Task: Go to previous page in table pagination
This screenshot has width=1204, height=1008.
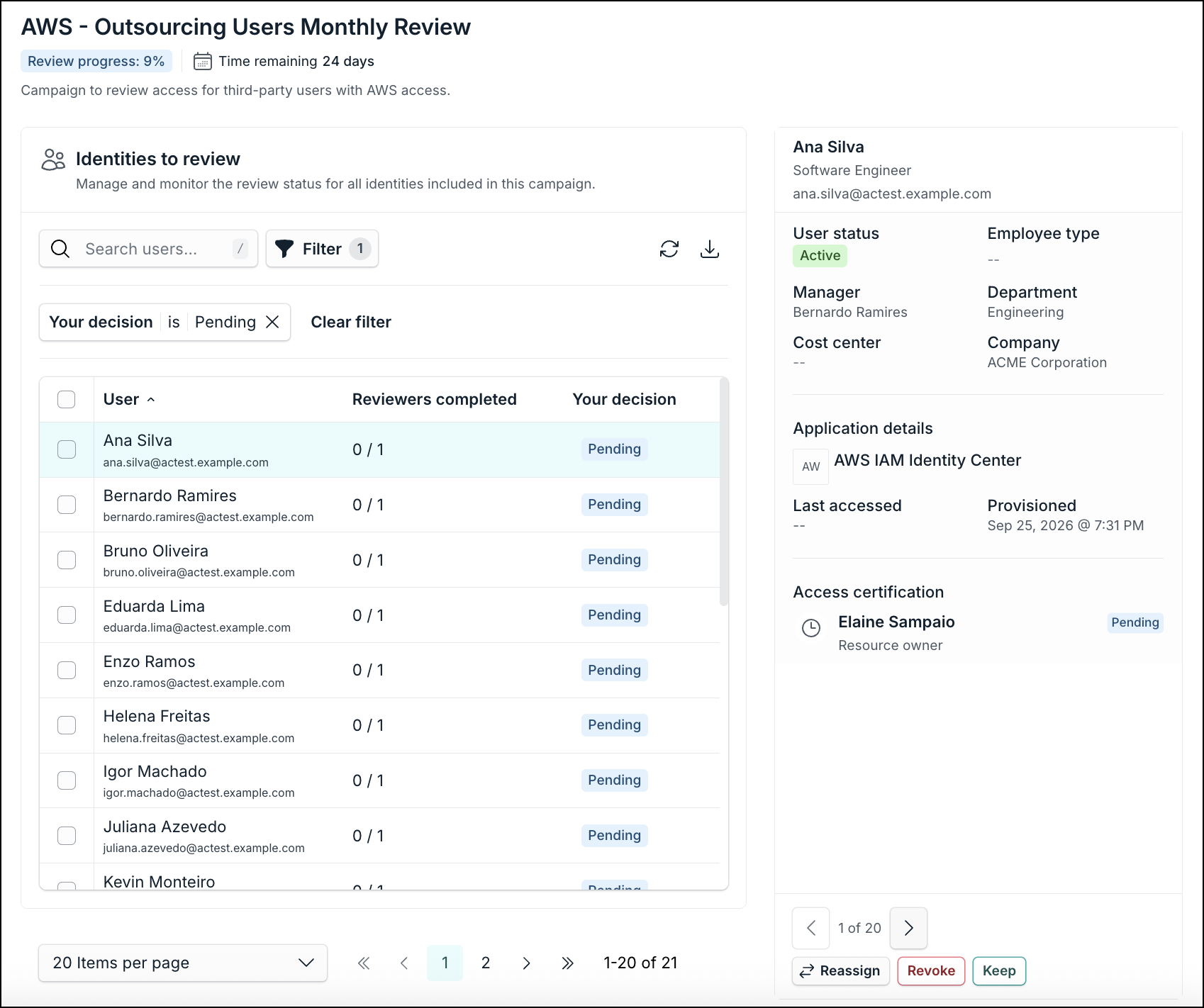Action: pos(404,963)
